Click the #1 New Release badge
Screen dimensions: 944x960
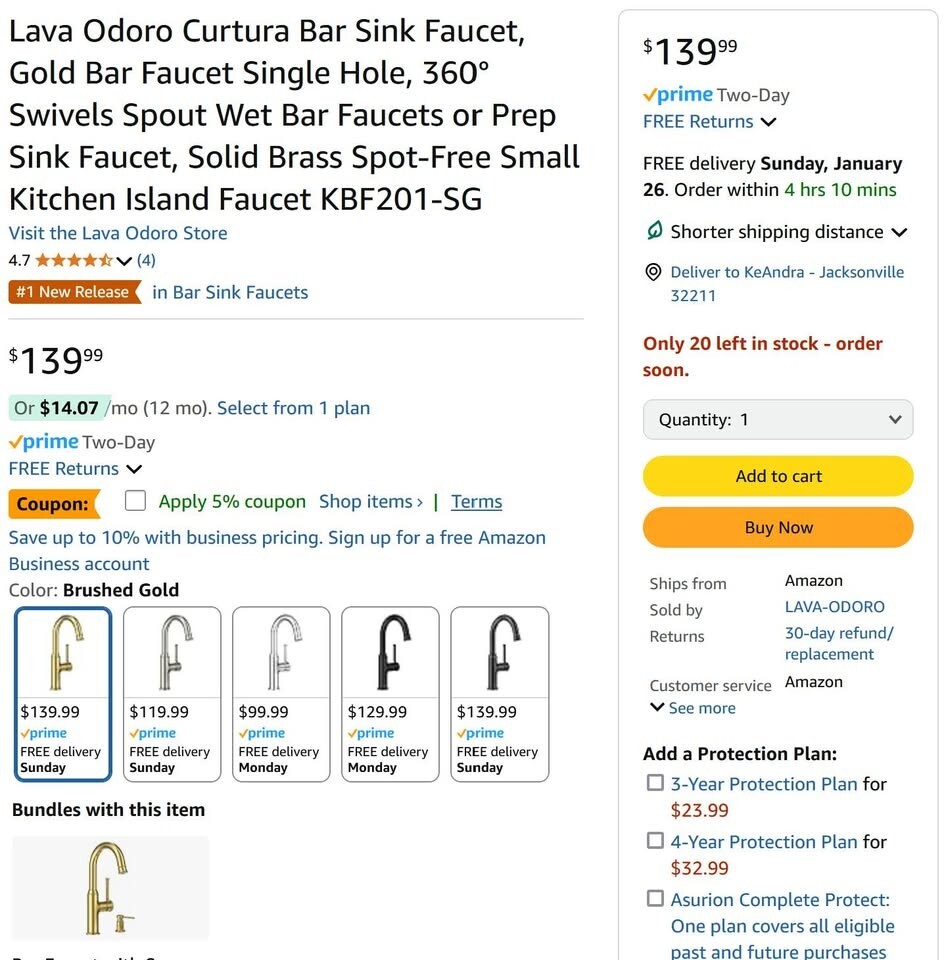[74, 292]
